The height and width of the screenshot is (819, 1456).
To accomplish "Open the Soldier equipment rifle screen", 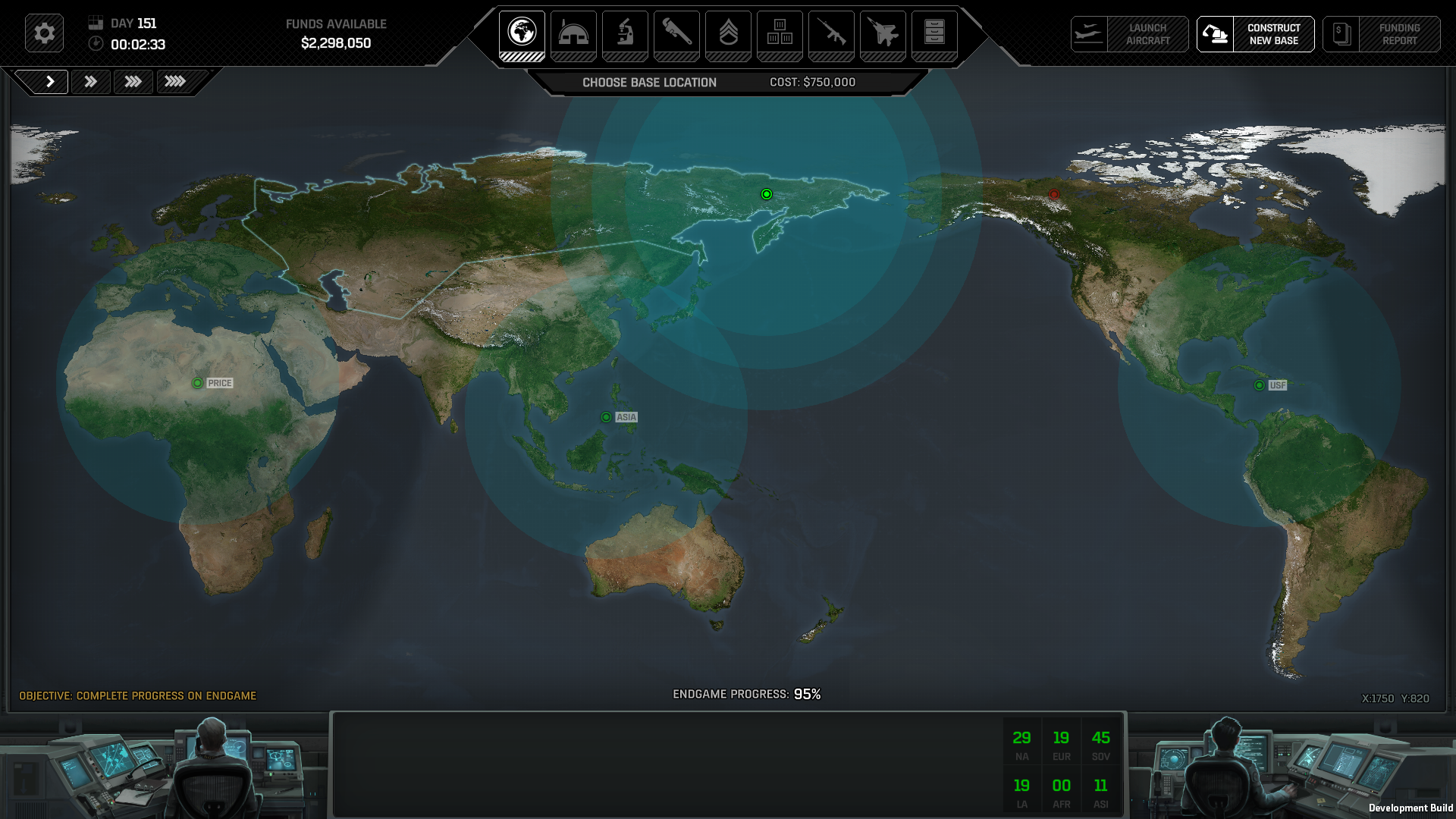I will click(x=831, y=36).
